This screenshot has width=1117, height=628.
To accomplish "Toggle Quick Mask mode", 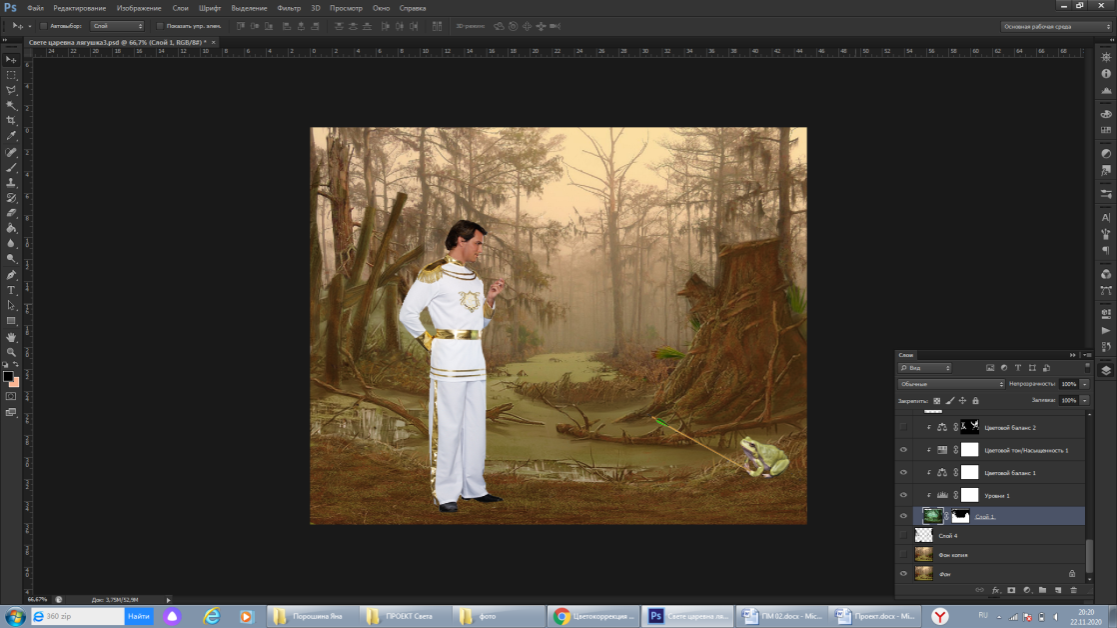I will 11,397.
